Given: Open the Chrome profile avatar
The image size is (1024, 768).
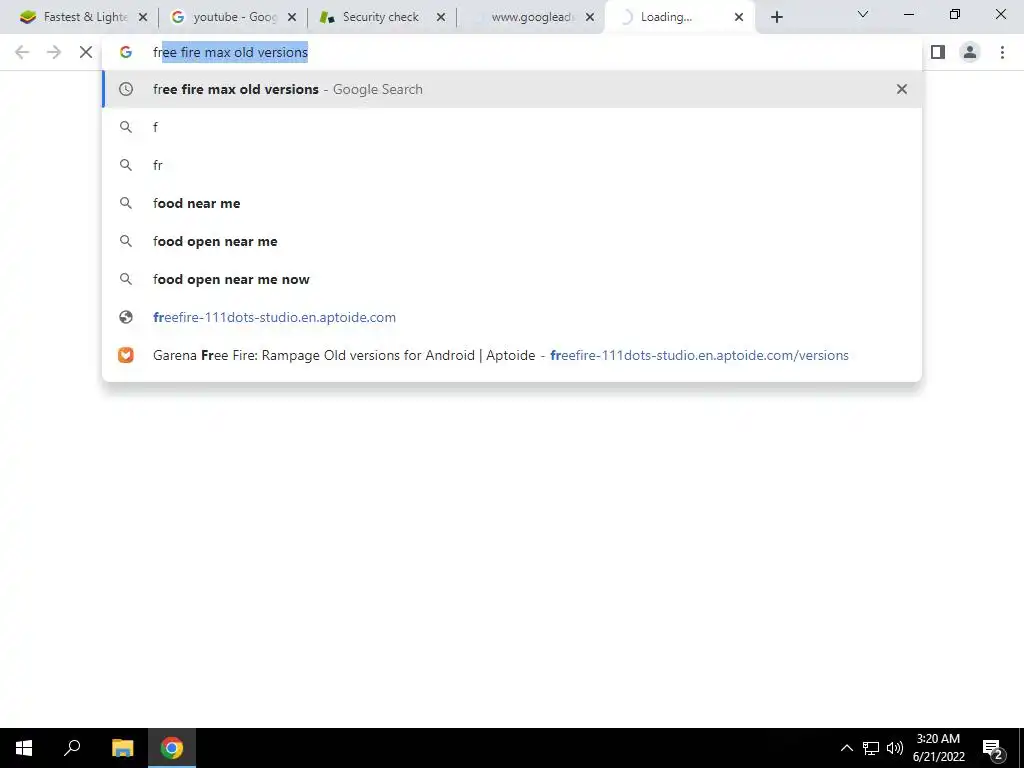Looking at the screenshot, I should click(970, 52).
